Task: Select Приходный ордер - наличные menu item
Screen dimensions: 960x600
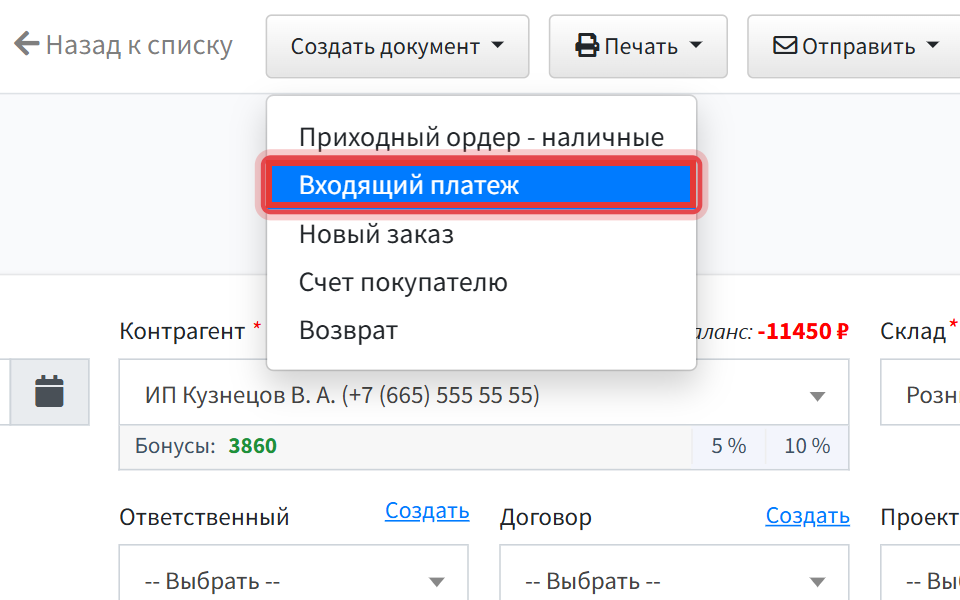Action: tap(481, 137)
